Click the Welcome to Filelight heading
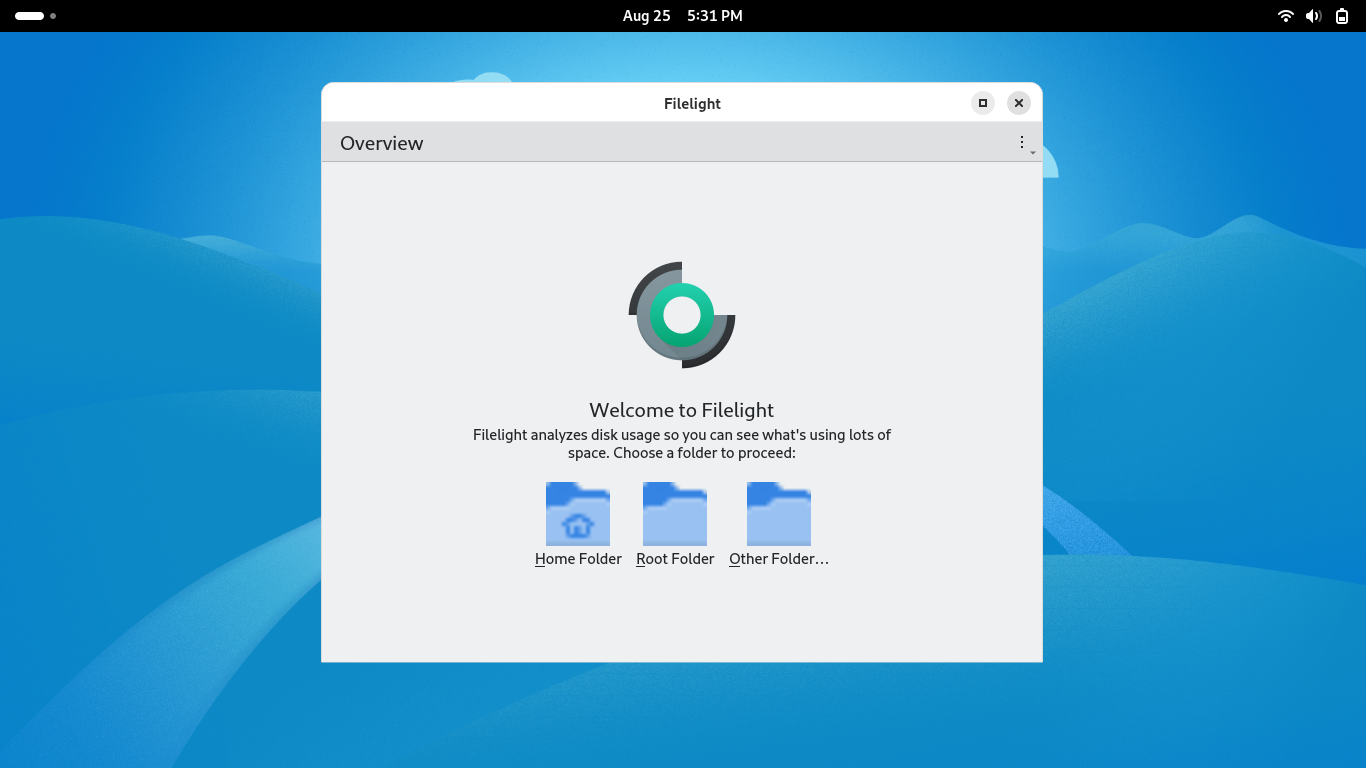 [x=682, y=410]
